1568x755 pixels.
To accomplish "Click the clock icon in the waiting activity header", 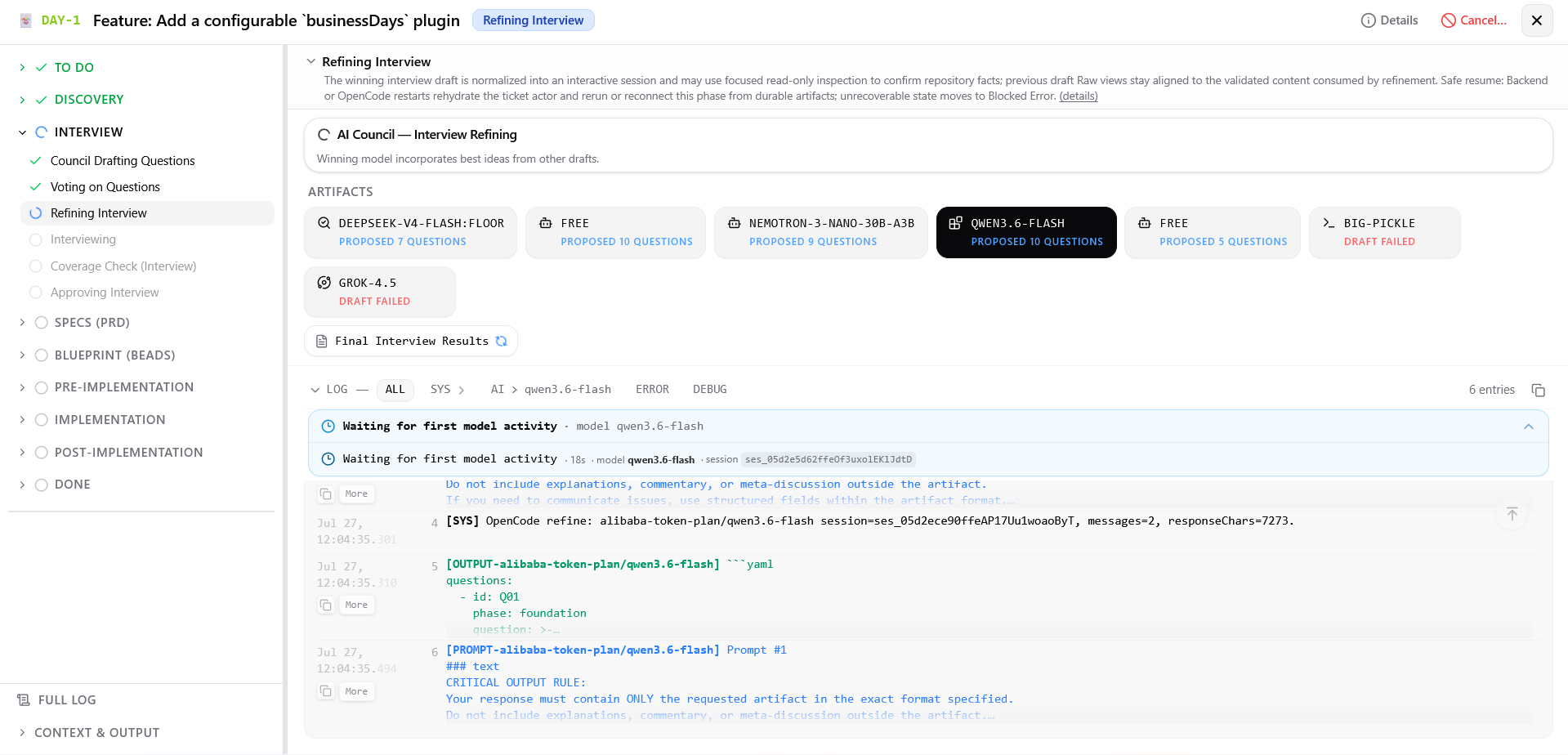I will tap(328, 427).
